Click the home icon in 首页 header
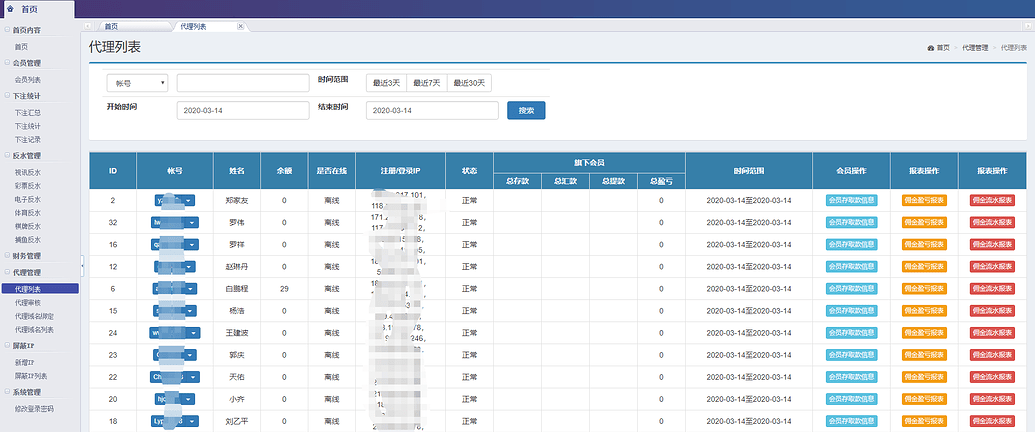 pos(10,8)
